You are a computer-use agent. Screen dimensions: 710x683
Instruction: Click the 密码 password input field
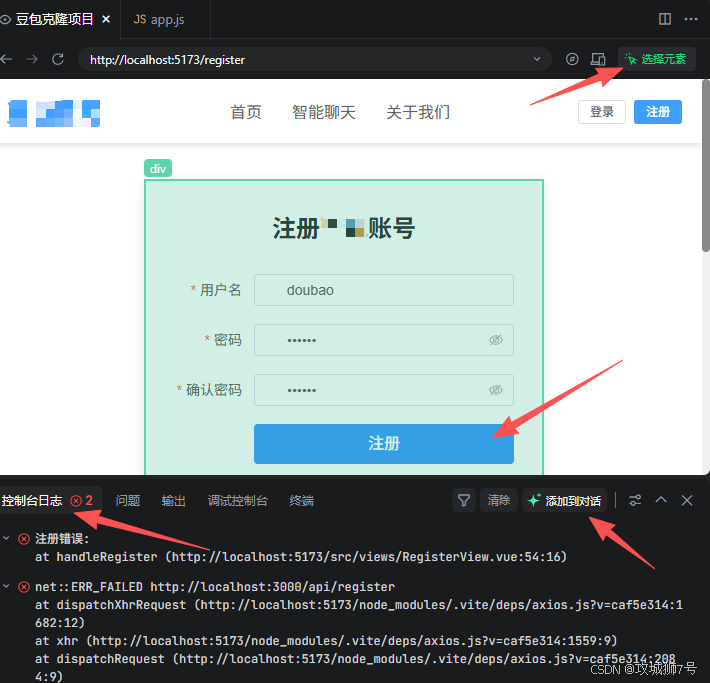(x=384, y=340)
